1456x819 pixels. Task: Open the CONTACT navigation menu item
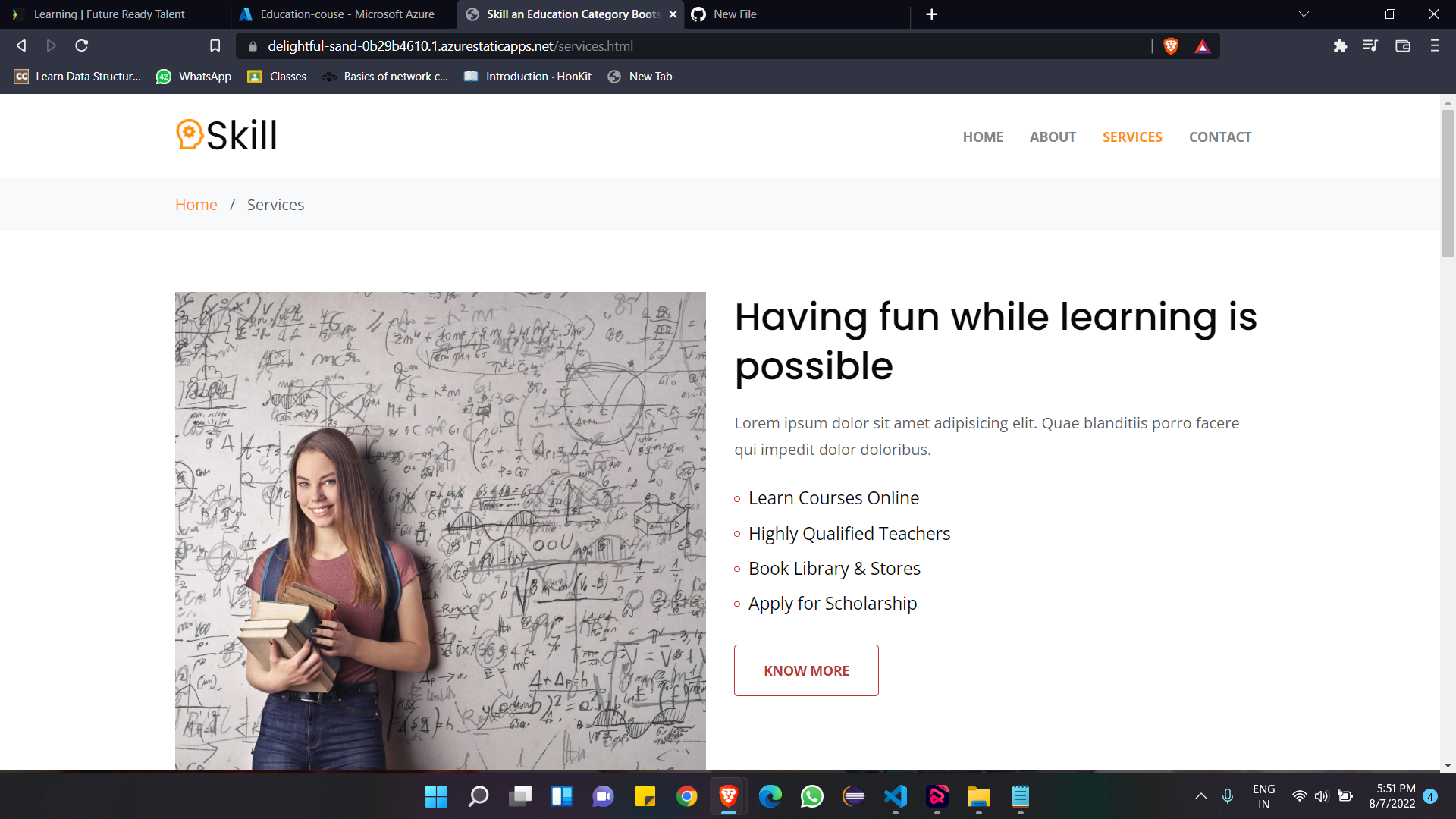pos(1219,137)
